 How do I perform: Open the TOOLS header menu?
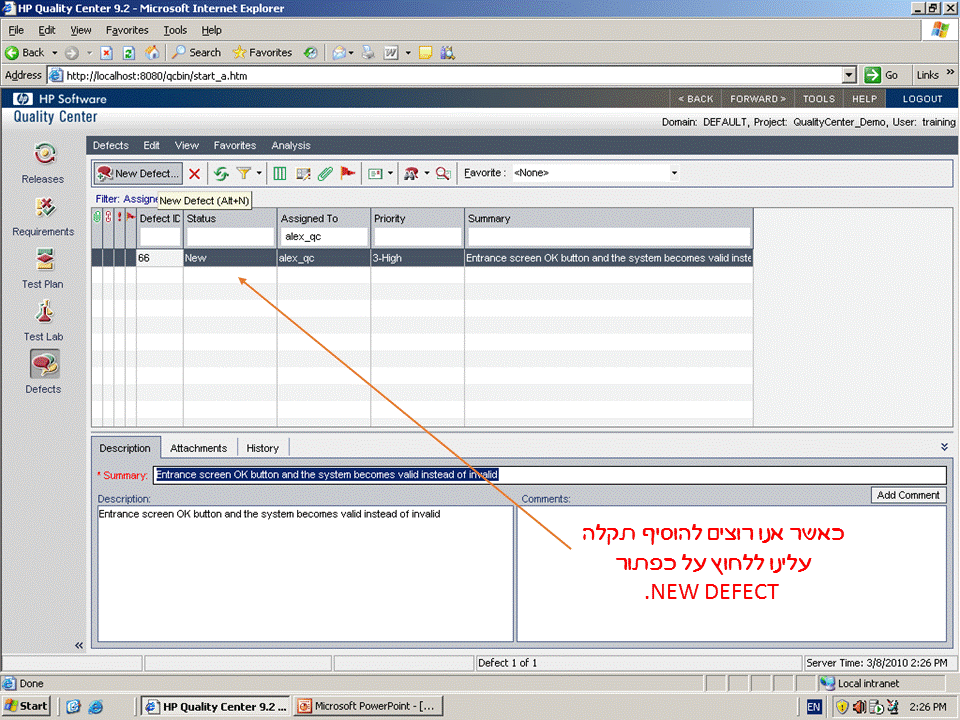819,99
